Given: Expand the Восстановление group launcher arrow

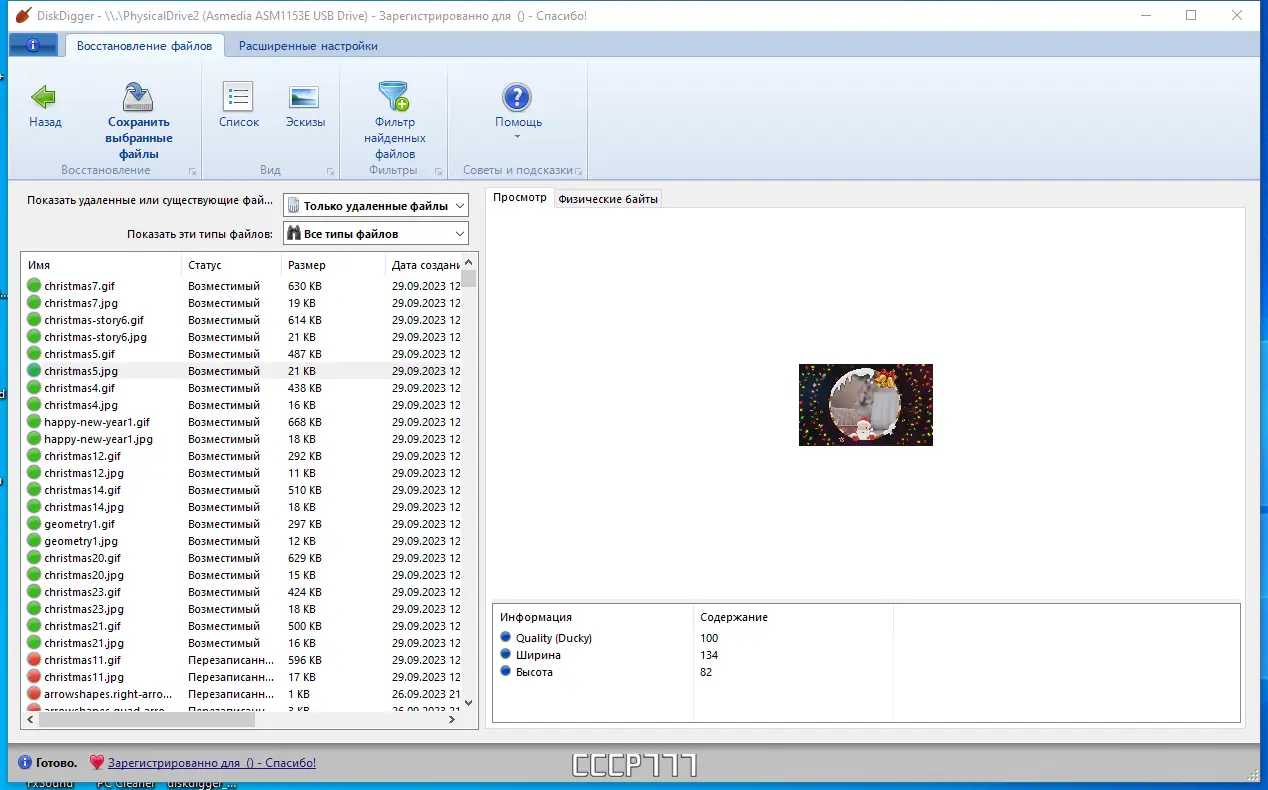Looking at the screenshot, I should coord(192,171).
